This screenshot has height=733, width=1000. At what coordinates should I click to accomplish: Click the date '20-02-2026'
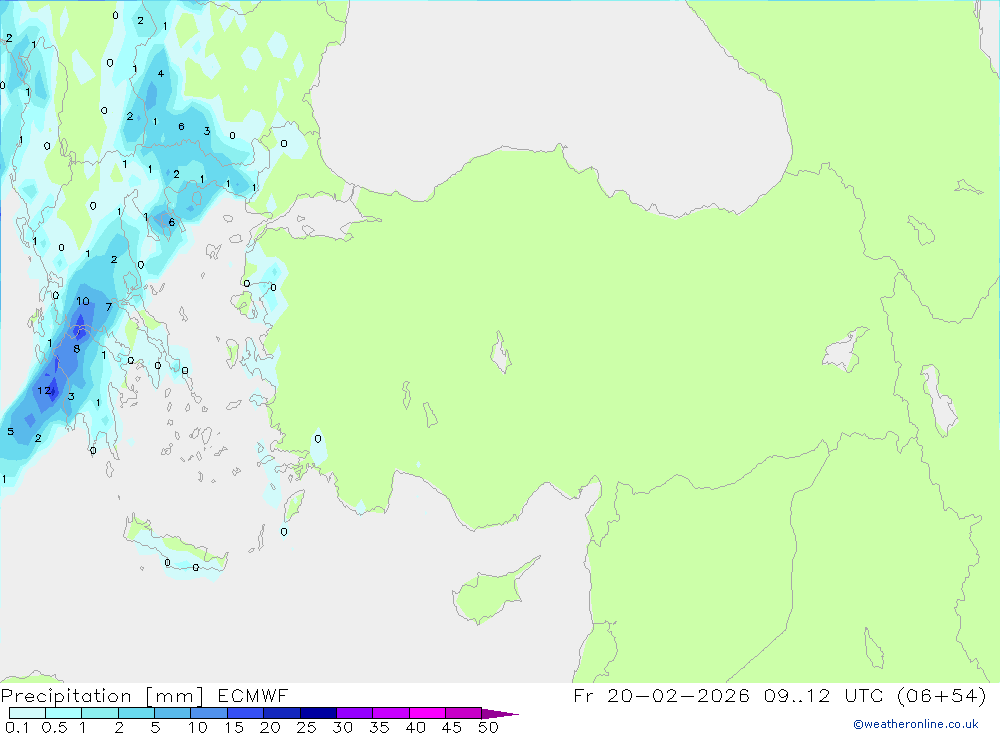[x=678, y=695]
